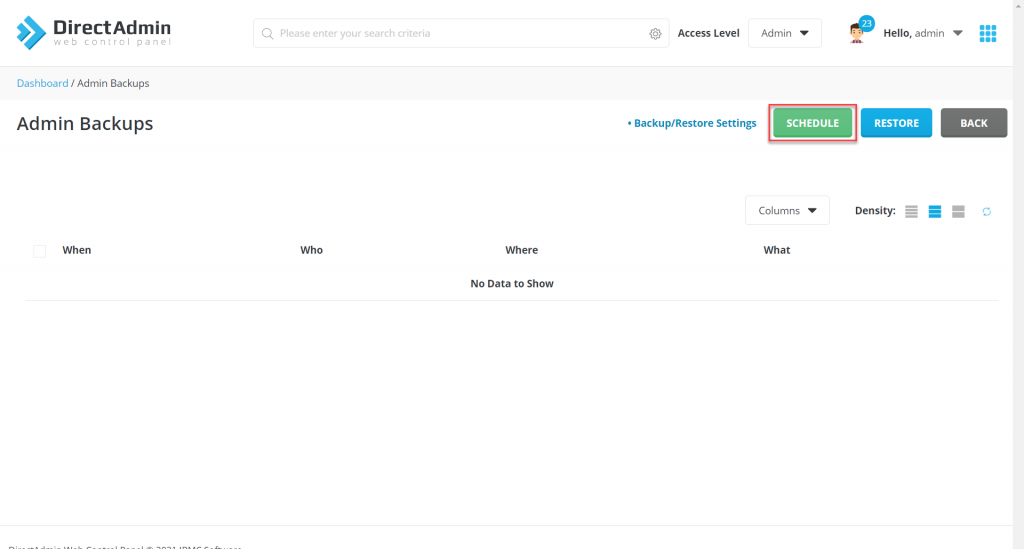Click the Schedule button

(812, 123)
